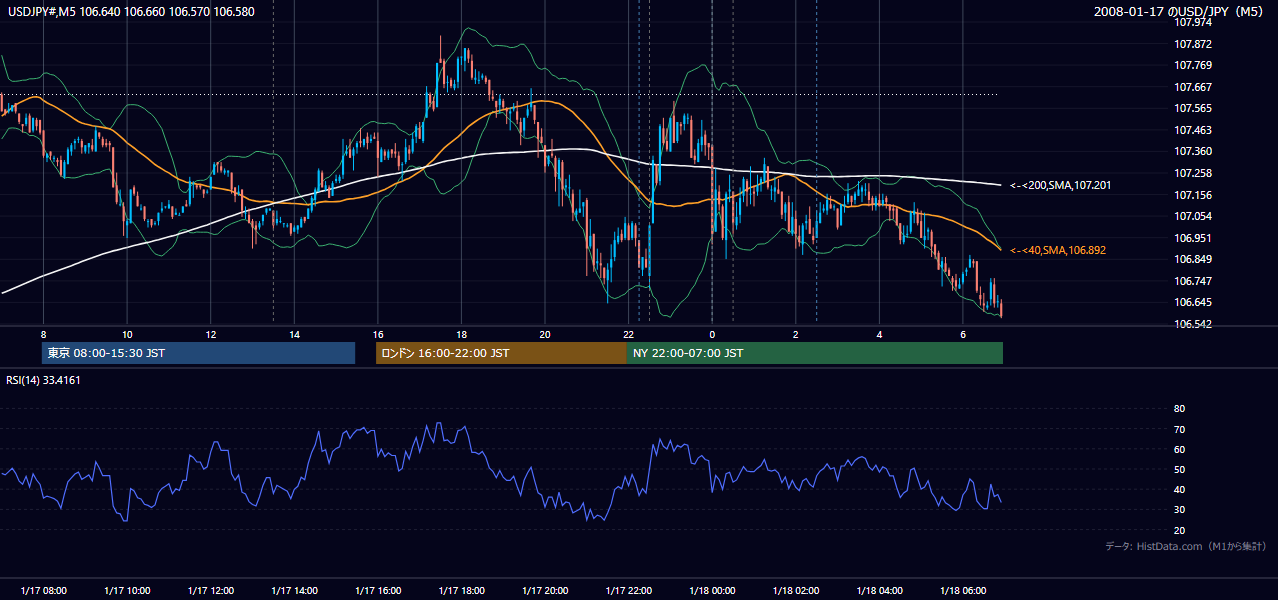Click price axis value 107.769
This screenshot has height=600, width=1278.
[1194, 66]
